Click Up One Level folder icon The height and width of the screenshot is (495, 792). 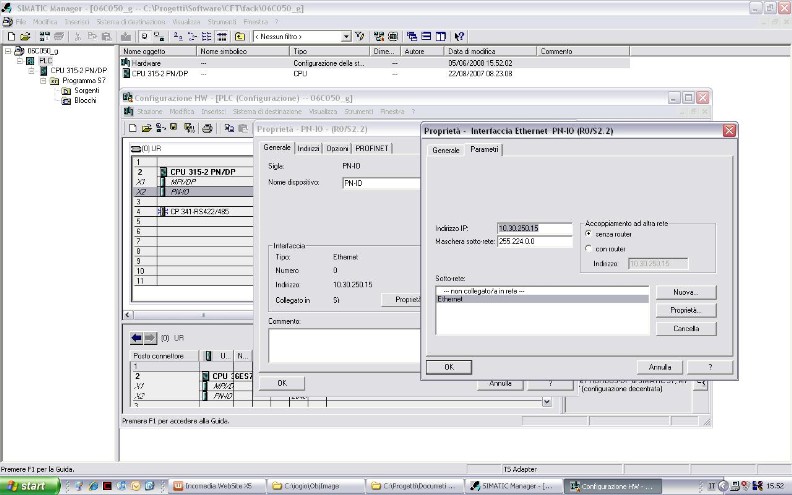click(240, 36)
